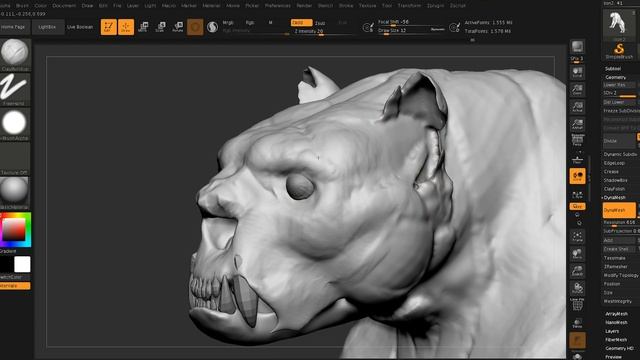This screenshot has height=360, width=640.
Task: Expand the Crease section
Action: tap(611, 171)
